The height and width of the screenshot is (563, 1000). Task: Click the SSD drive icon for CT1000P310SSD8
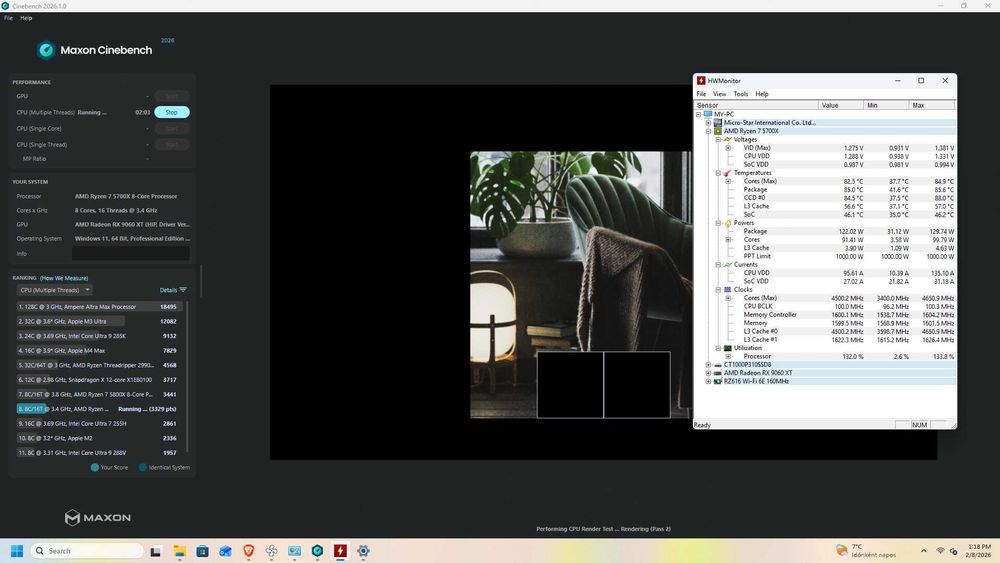(717, 365)
